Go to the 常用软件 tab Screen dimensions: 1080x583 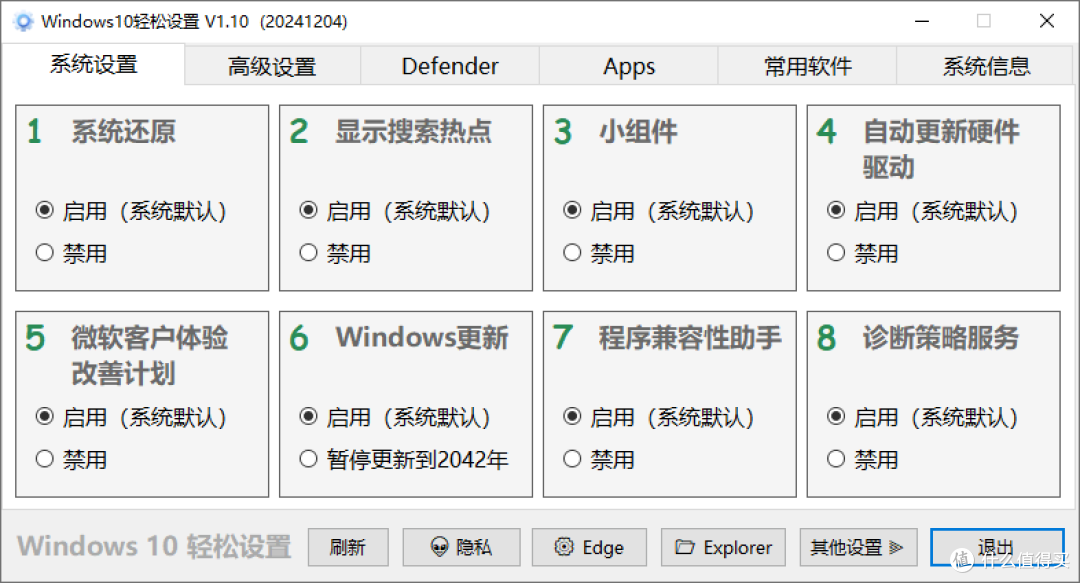tap(807, 66)
